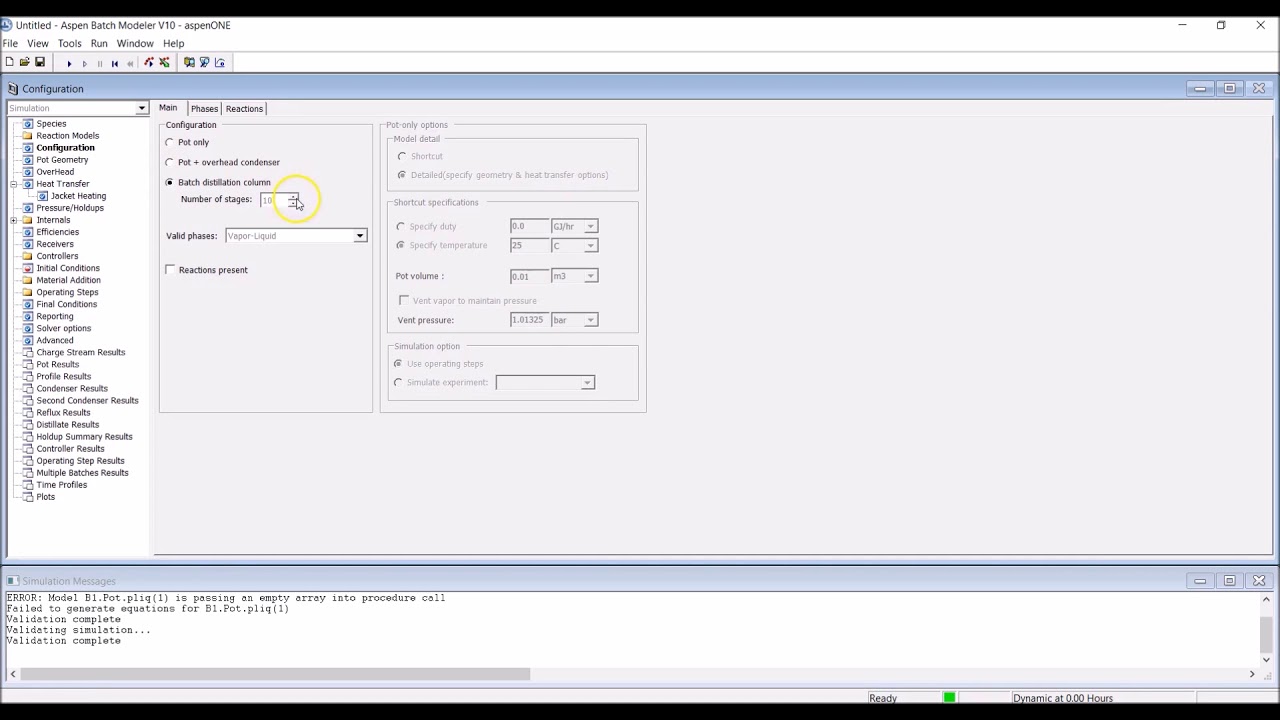Open the Simulate experiment dropdown
The width and height of the screenshot is (1280, 720).
tap(587, 383)
